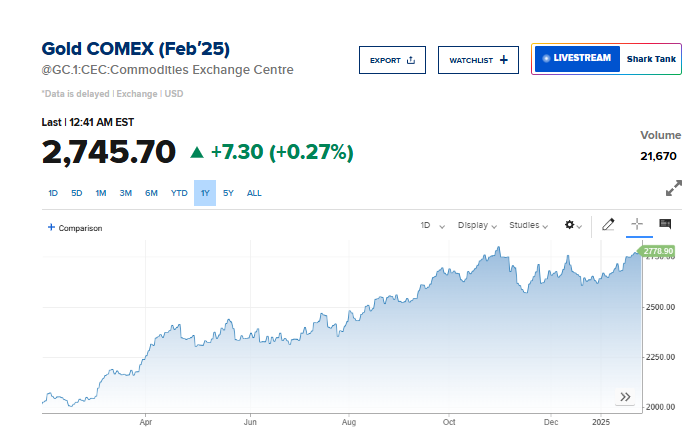Click the Export share icon
The image size is (698, 445).
click(411, 60)
